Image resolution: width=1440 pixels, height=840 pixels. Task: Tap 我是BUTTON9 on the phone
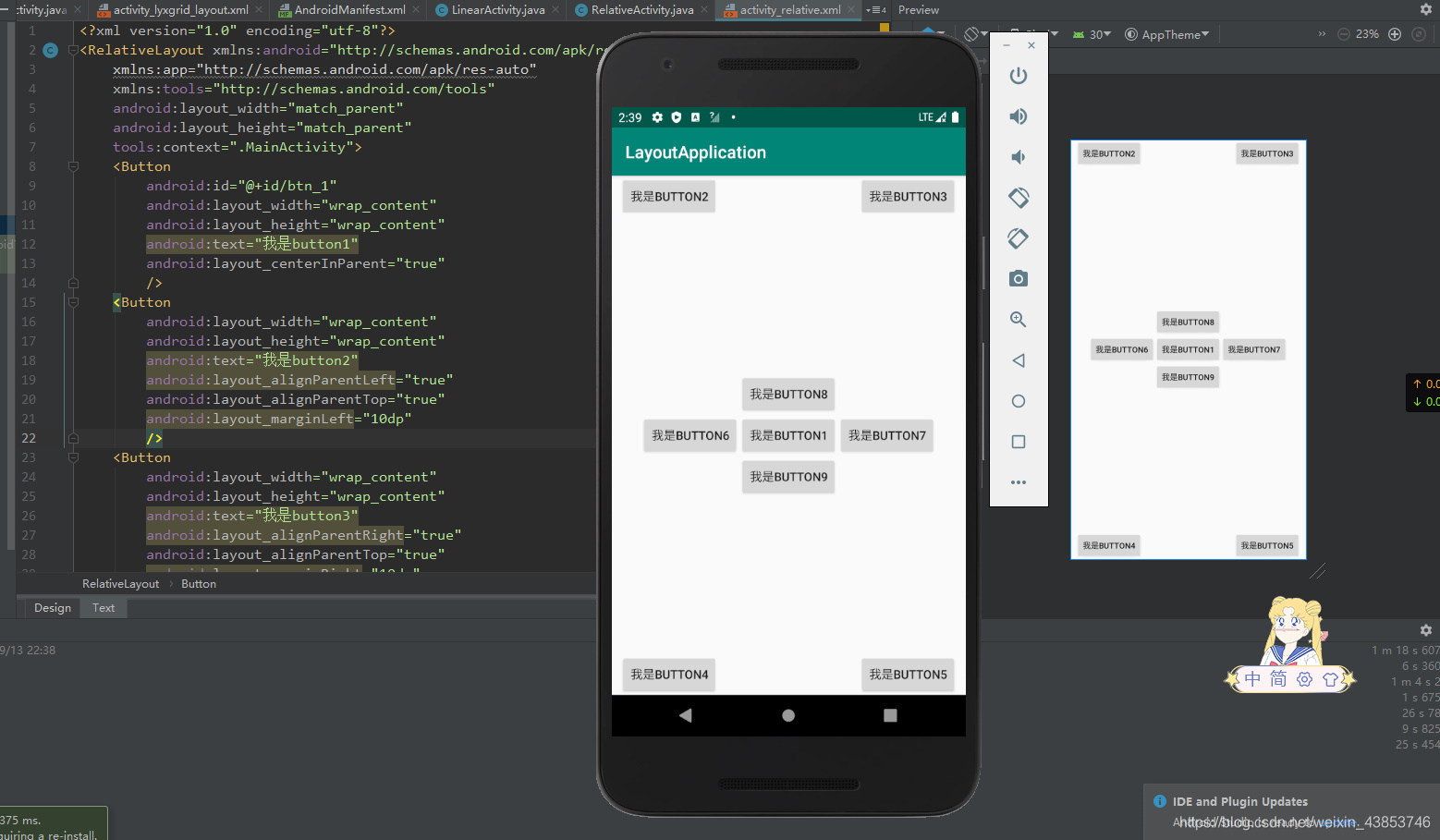point(788,478)
